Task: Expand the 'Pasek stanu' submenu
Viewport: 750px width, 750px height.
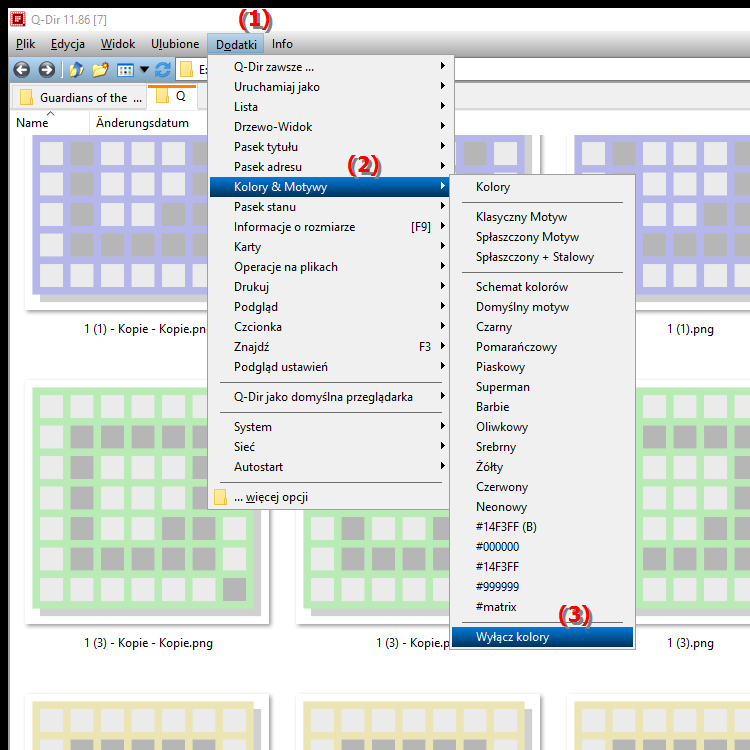Action: 329,207
